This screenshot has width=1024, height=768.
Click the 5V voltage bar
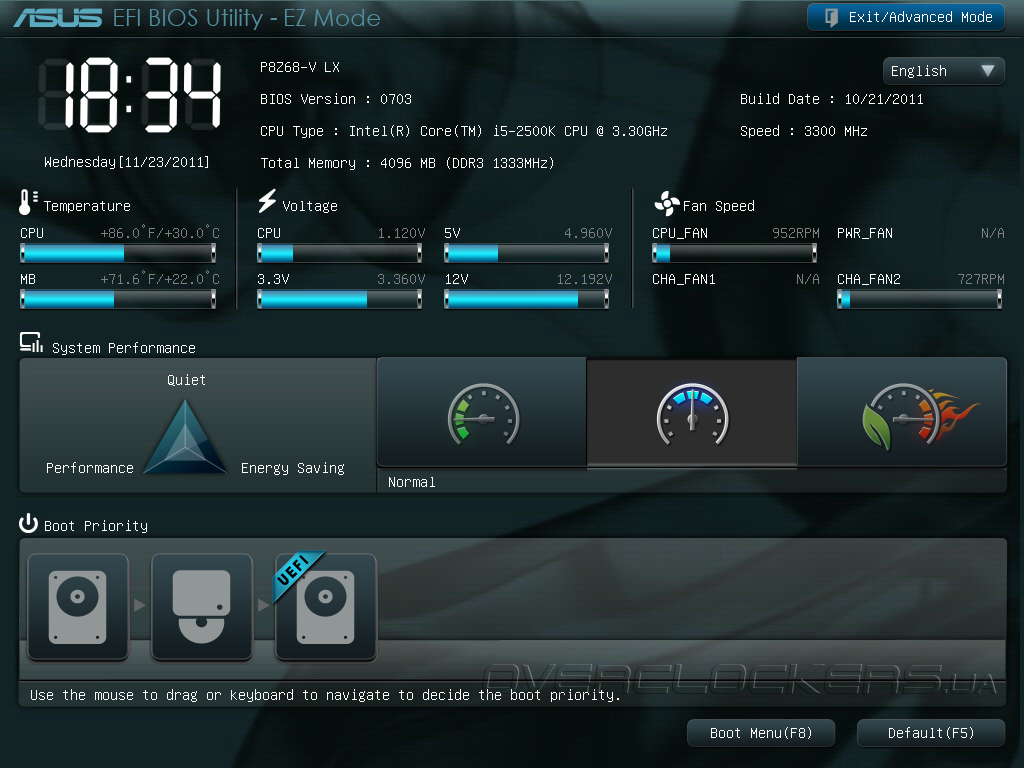pyautogui.click(x=526, y=253)
